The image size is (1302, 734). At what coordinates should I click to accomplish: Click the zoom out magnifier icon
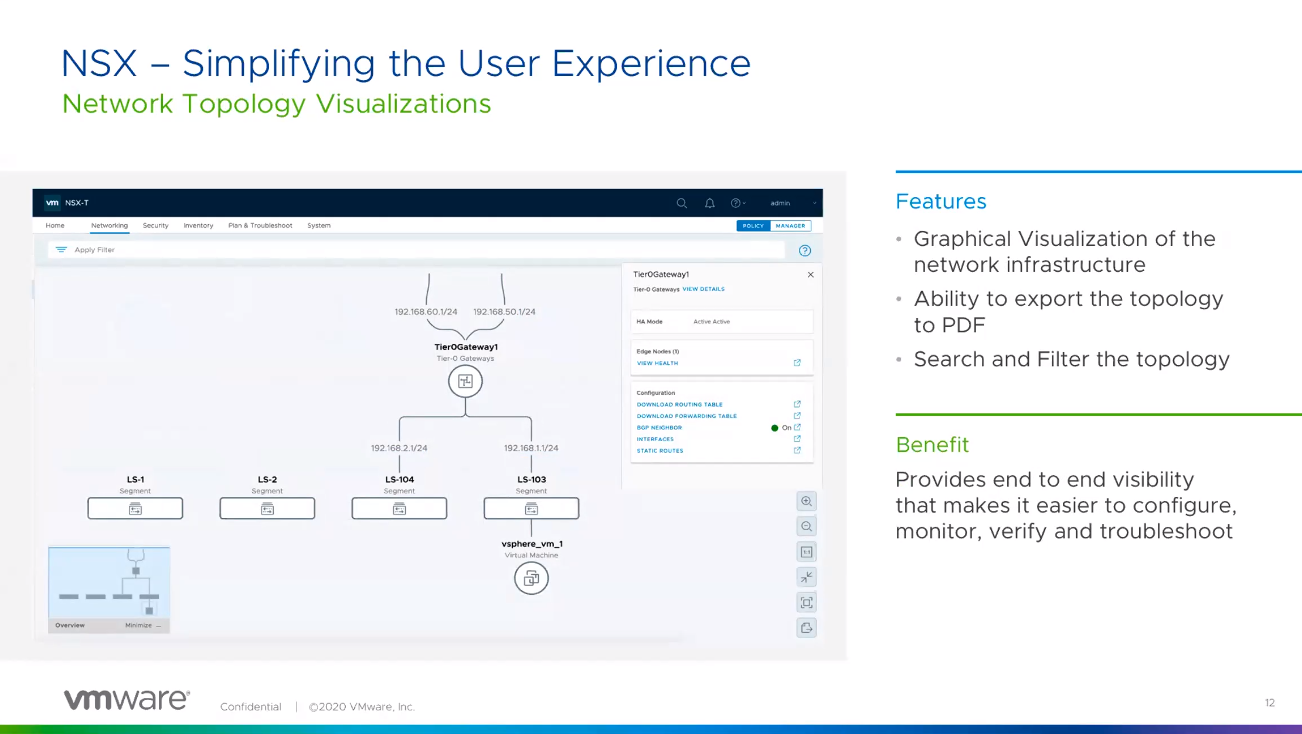coord(806,526)
